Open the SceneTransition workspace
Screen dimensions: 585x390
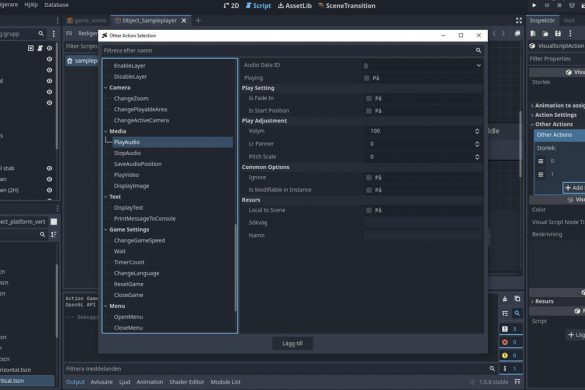(x=347, y=6)
